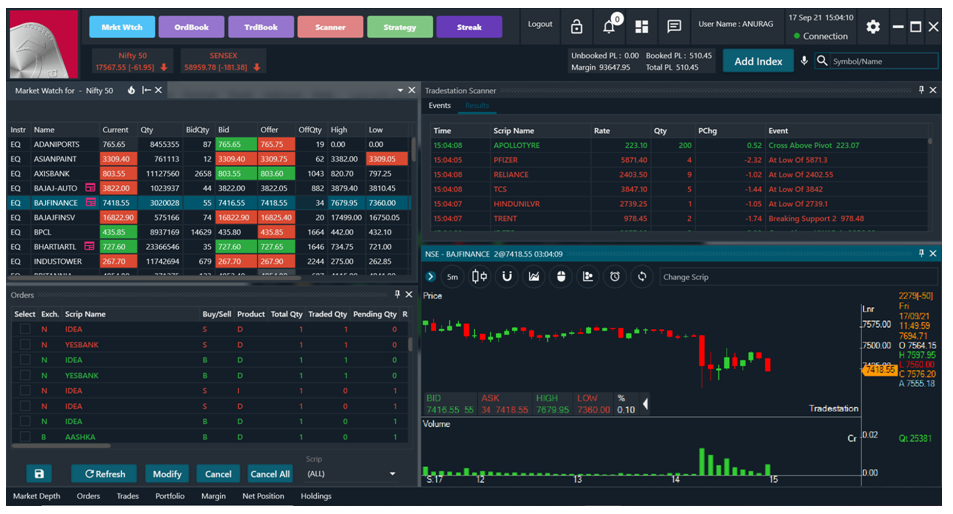
Task: Open the 5m chart timeframe selector
Action: pos(452,277)
